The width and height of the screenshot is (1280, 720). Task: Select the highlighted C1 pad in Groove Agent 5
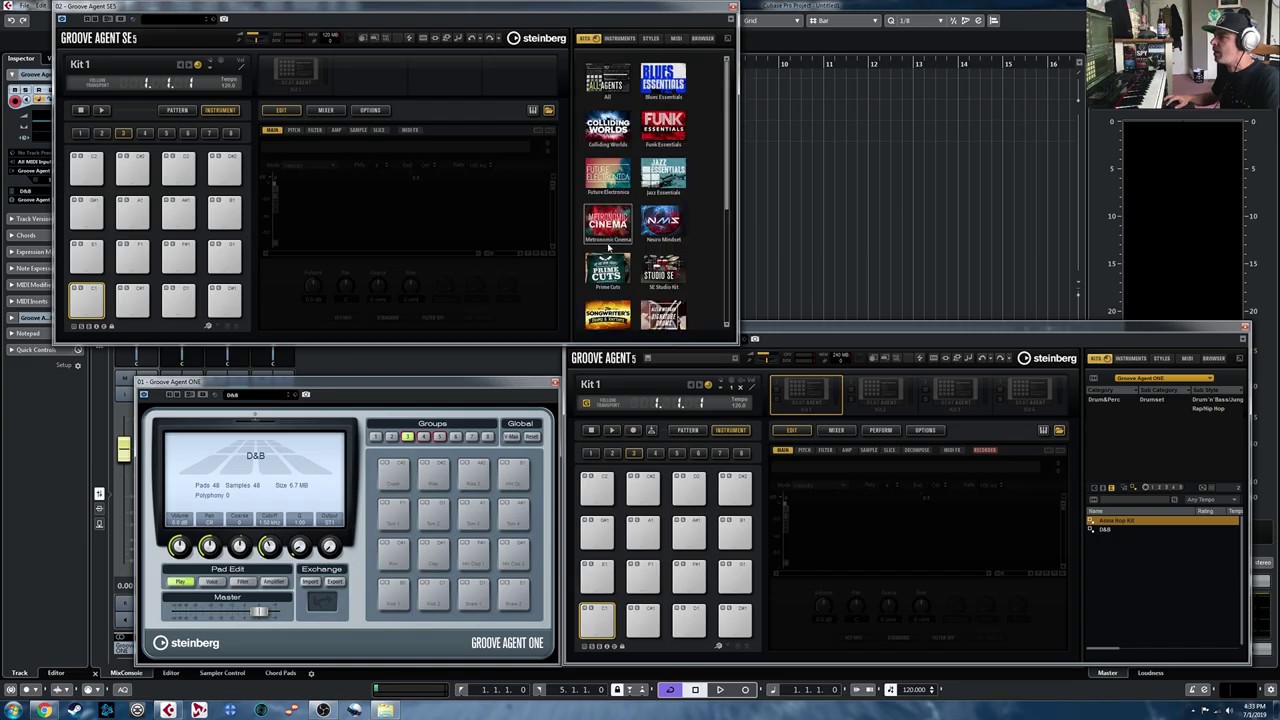pos(597,620)
